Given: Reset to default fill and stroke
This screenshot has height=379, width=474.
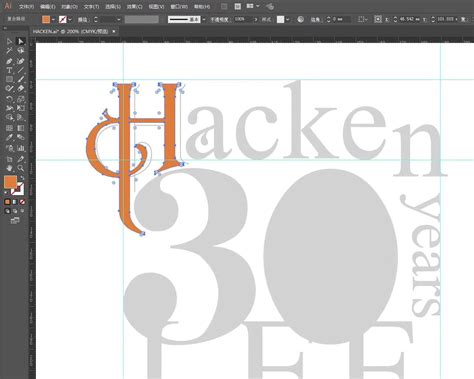Looking at the screenshot, I should 6,193.
